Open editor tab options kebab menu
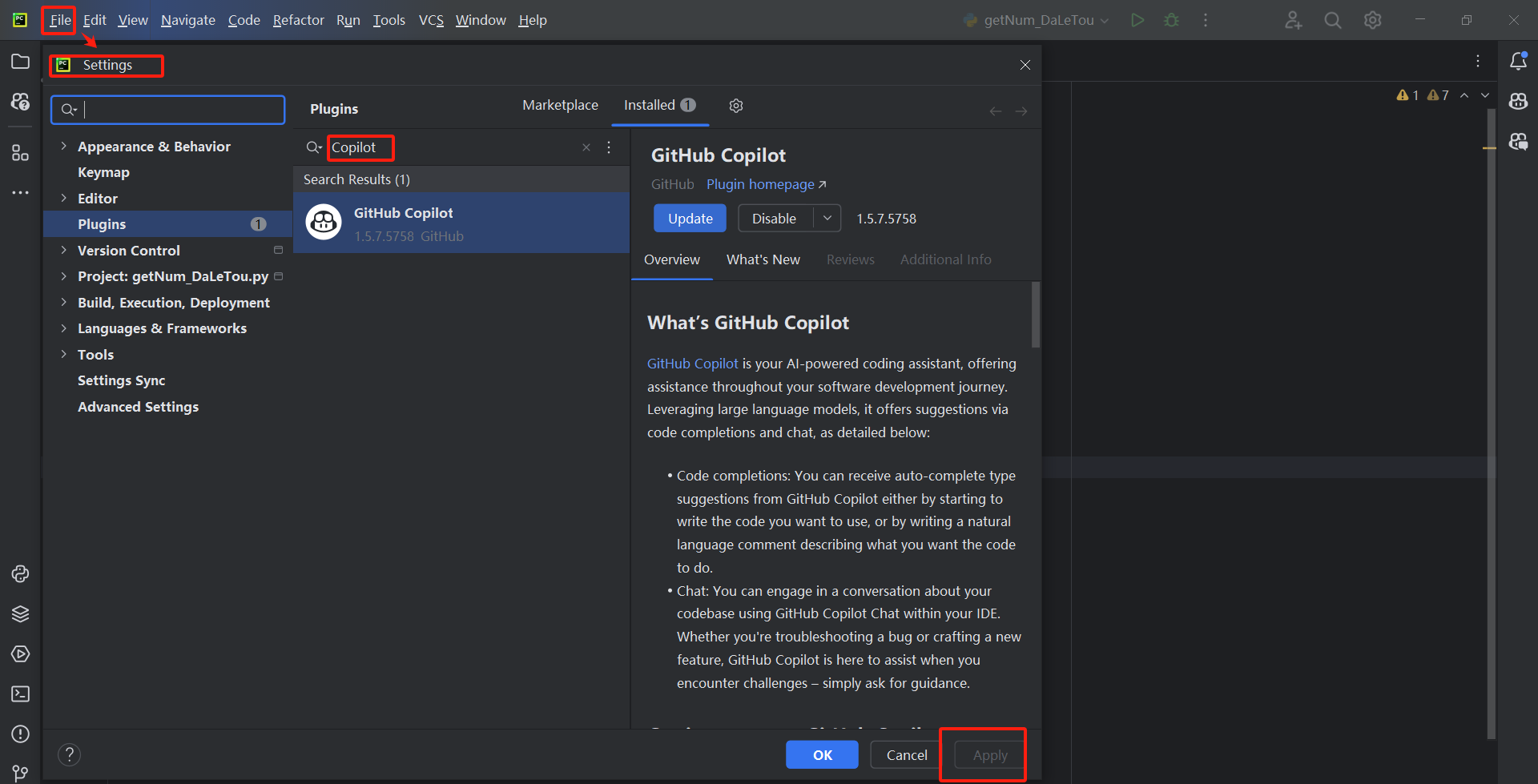 (1478, 61)
